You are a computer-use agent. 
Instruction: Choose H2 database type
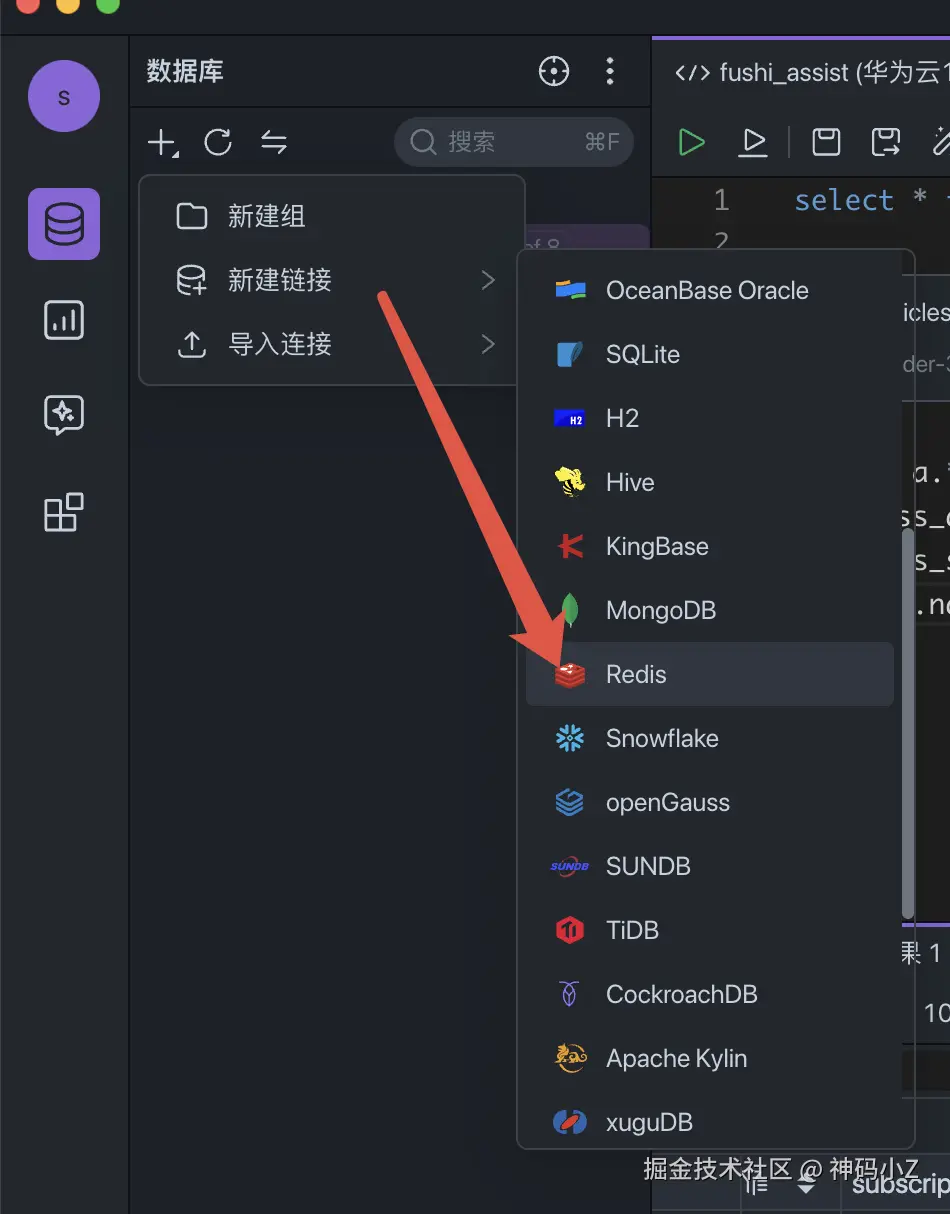(710, 418)
